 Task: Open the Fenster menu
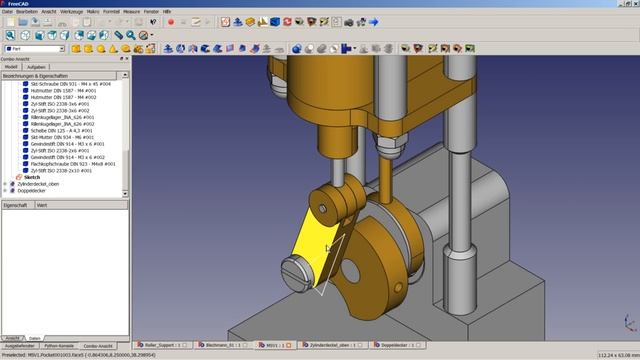pyautogui.click(x=151, y=11)
